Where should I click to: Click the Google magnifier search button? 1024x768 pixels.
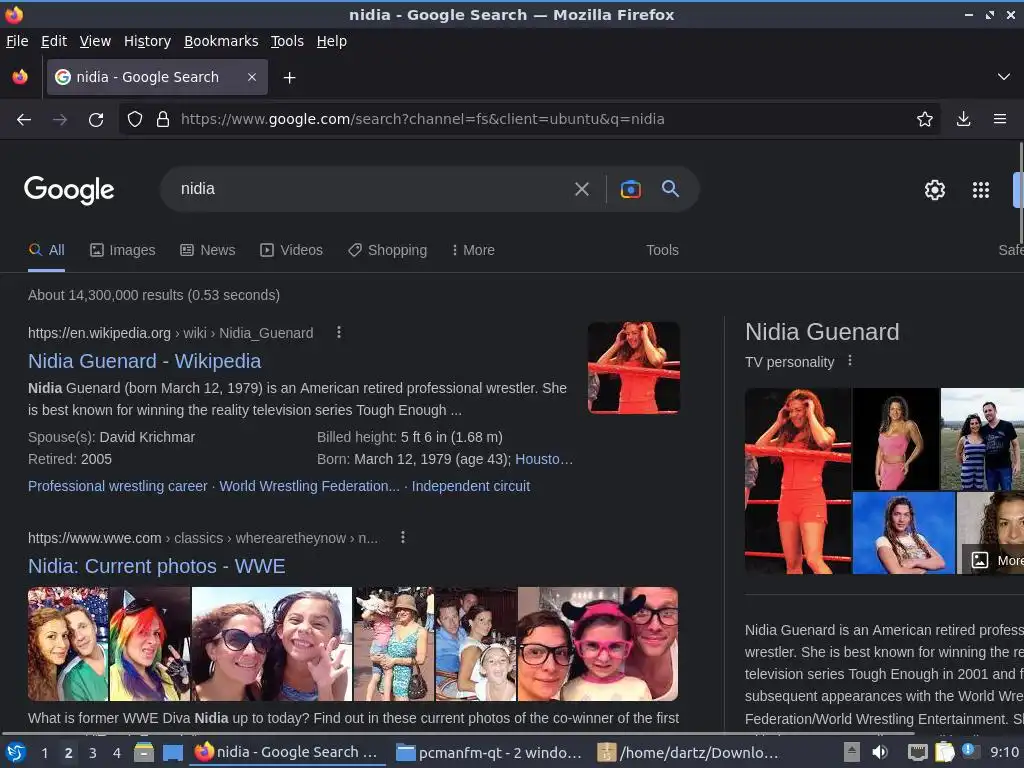670,189
